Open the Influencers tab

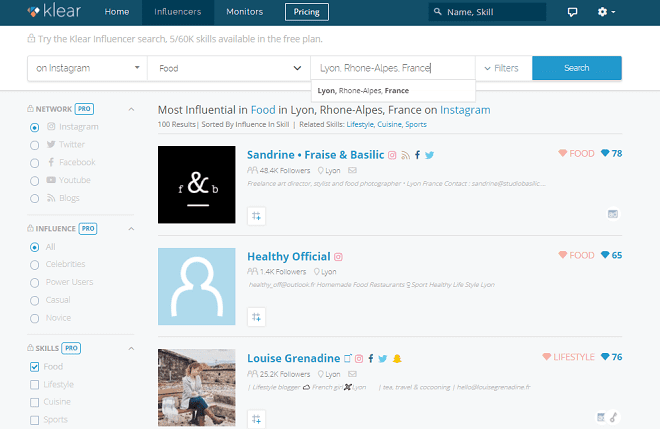tap(178, 12)
